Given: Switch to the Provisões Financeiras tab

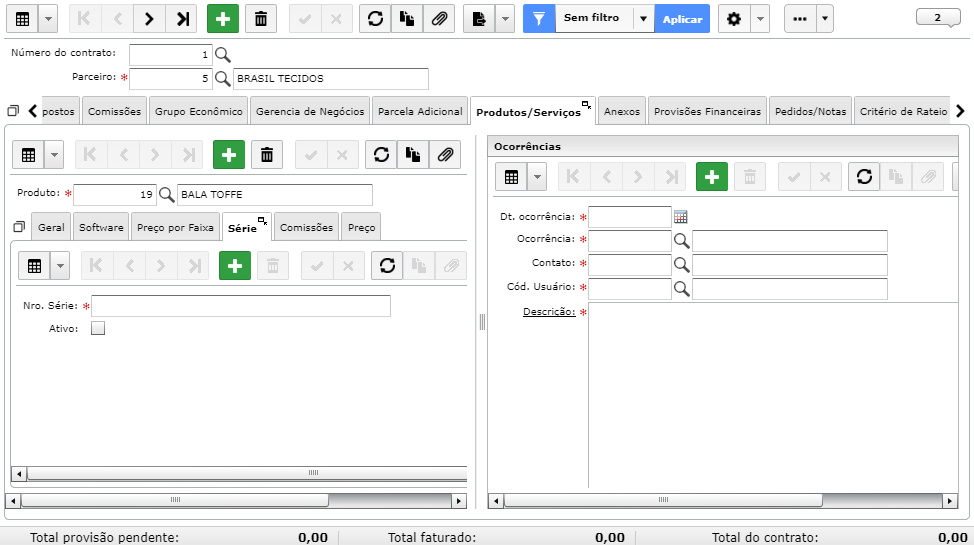Looking at the screenshot, I should pyautogui.click(x=707, y=111).
